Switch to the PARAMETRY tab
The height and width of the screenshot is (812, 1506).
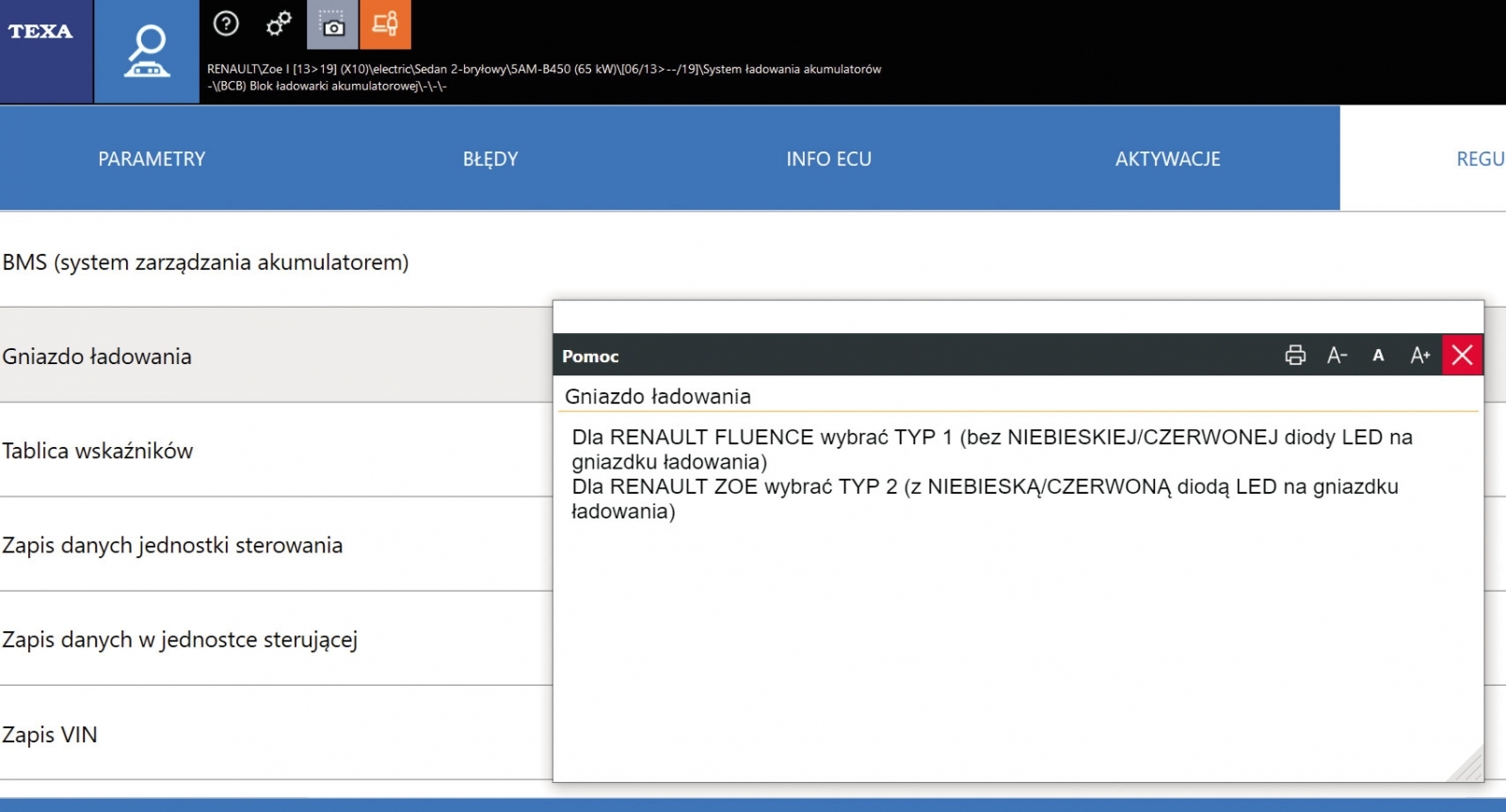tap(152, 159)
